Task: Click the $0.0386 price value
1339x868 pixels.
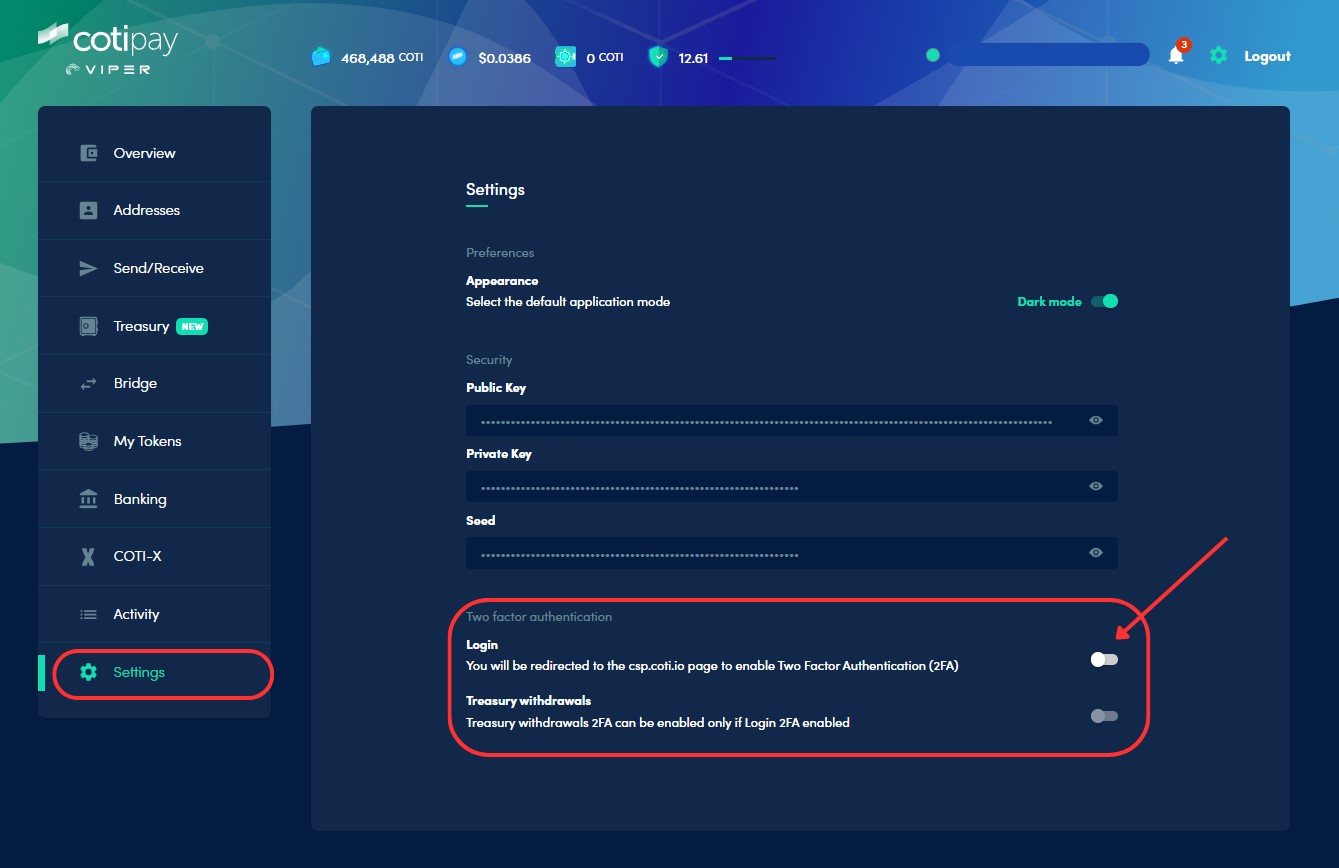Action: [x=504, y=58]
